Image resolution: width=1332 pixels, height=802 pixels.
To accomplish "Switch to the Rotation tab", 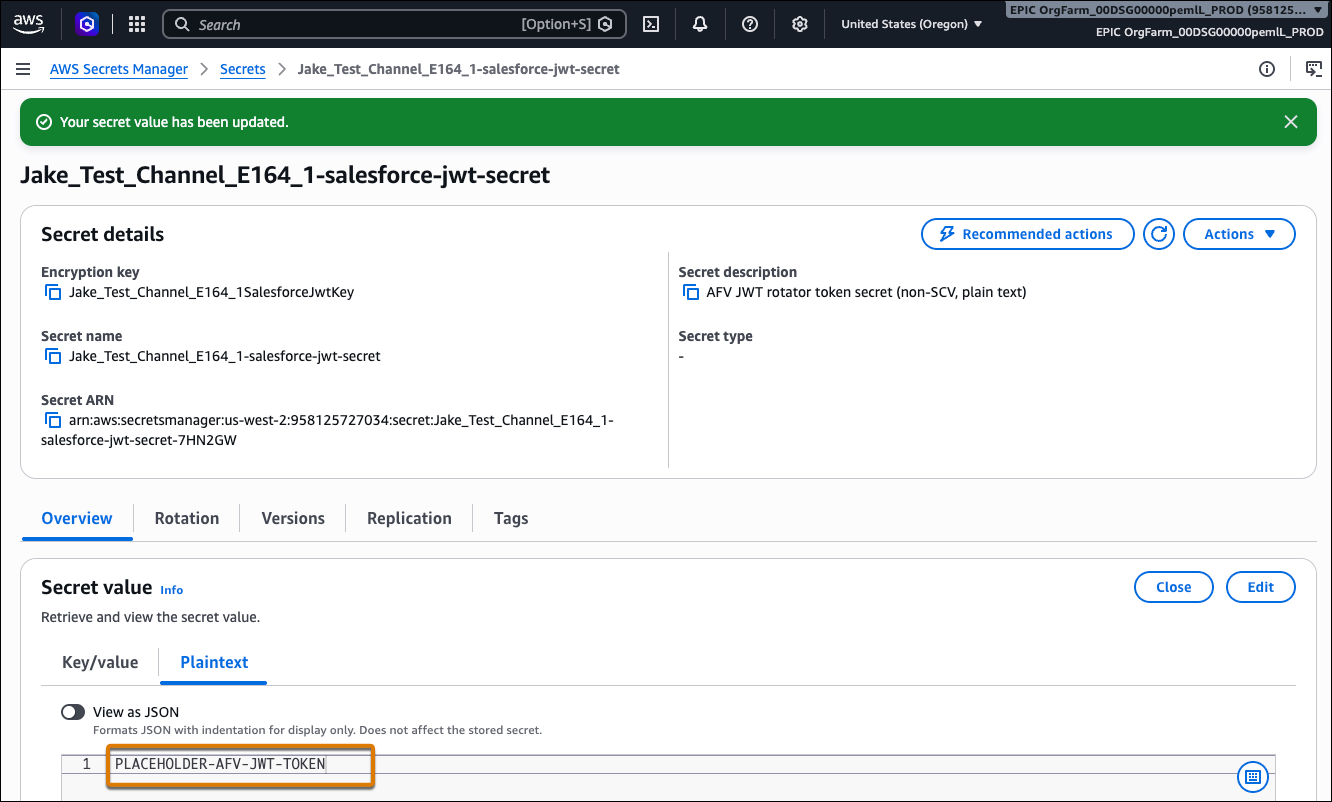I will [187, 518].
